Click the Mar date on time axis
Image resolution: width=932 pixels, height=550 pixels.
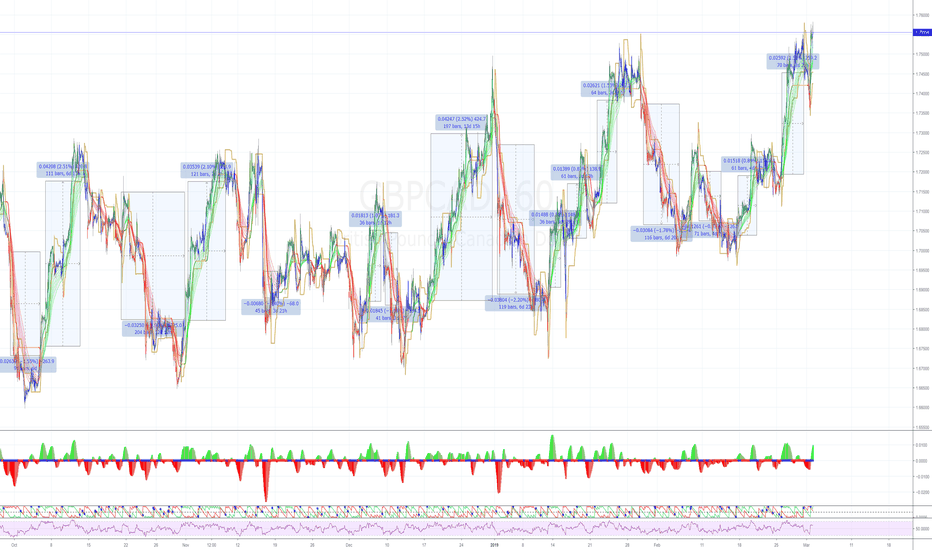(806, 545)
